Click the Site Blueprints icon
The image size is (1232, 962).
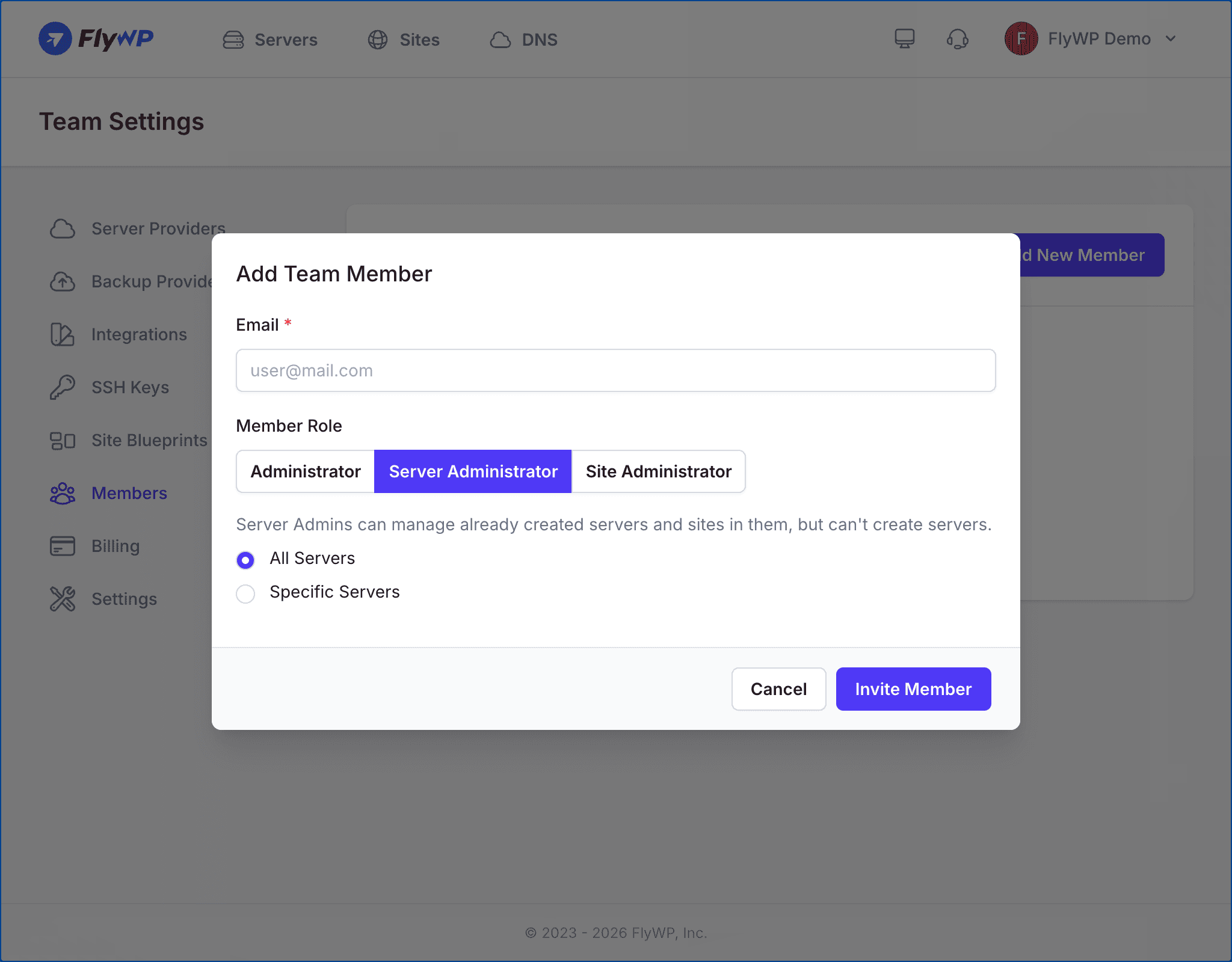63,441
